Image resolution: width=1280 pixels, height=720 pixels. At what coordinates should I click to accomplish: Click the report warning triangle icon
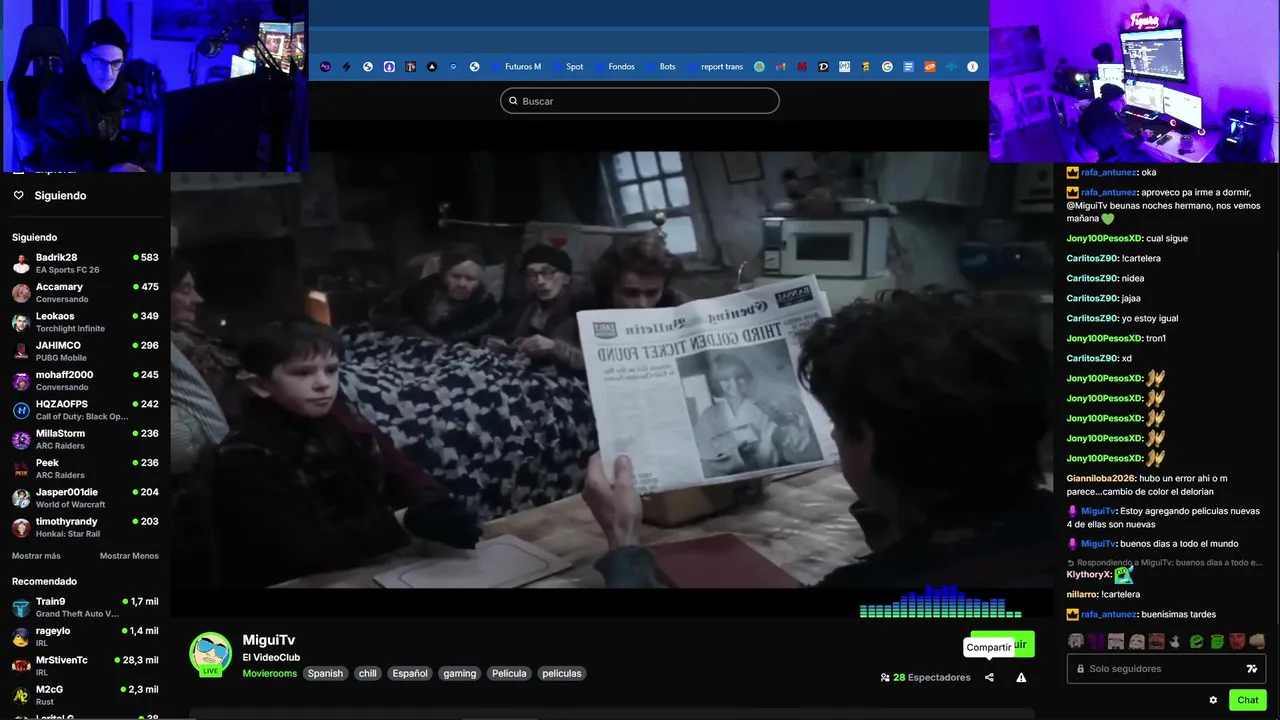[x=1021, y=677]
